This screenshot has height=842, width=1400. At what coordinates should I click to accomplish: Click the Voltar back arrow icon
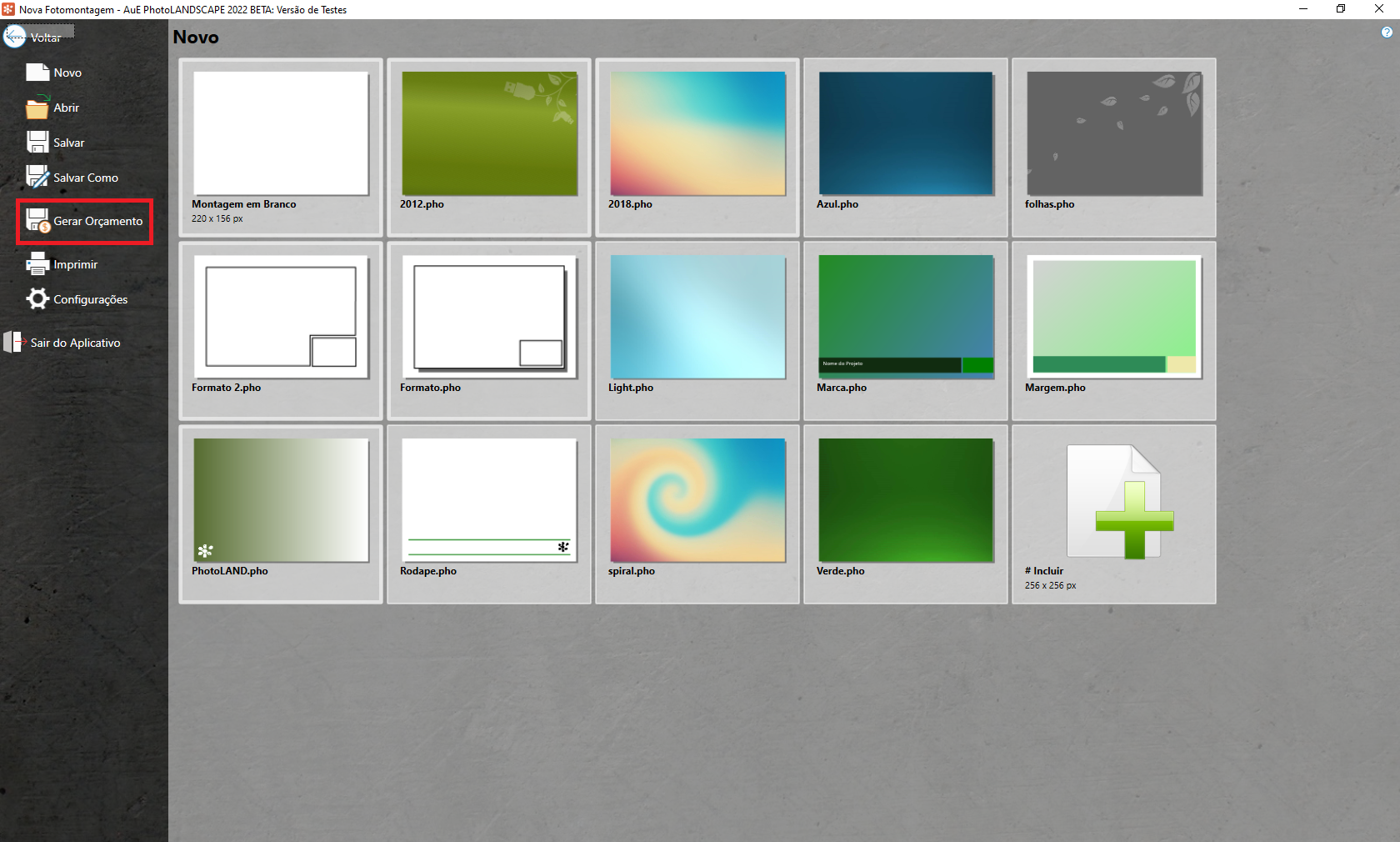point(15,37)
